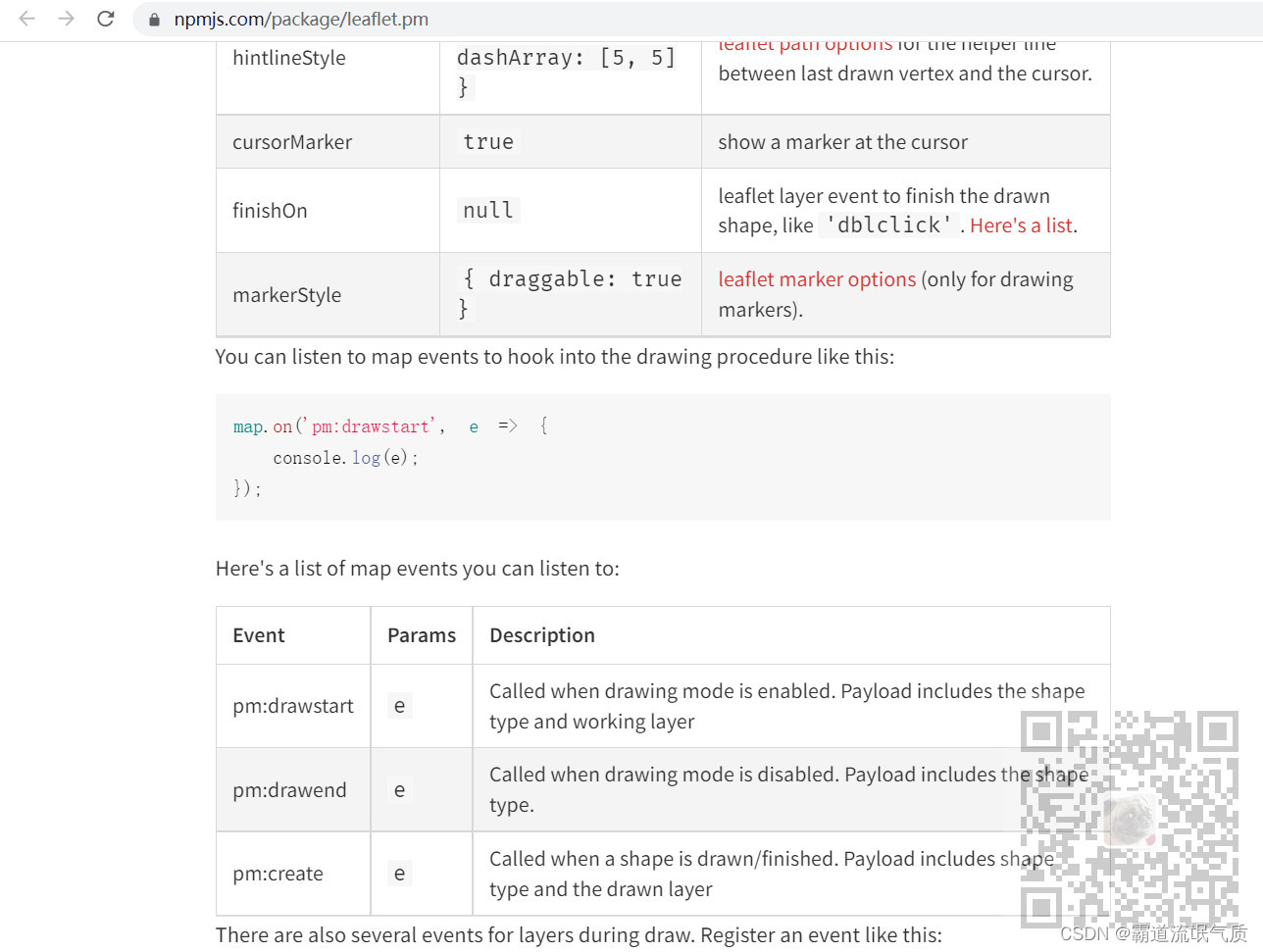Click 'Called when drawing mode is enabled' description
Screen dimensions: 1263x952
(786, 706)
